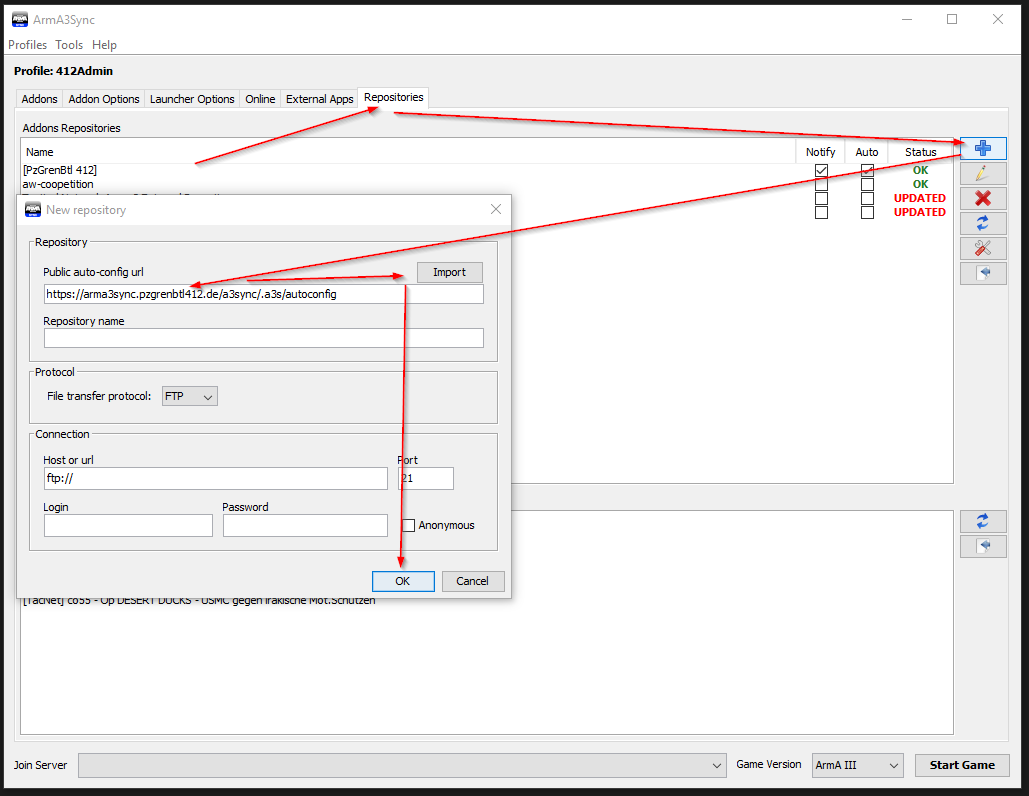The width and height of the screenshot is (1029, 796).
Task: Click page-arrow icon beside the repositories list
Action: (982, 273)
